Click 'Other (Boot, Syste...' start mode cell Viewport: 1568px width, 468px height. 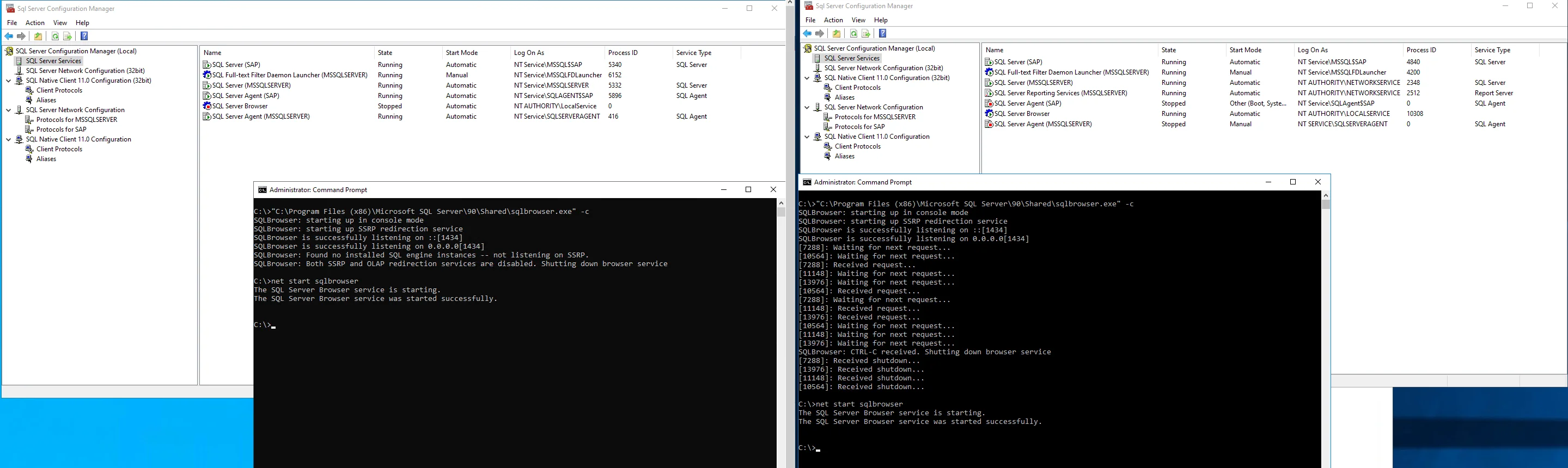[1258, 103]
